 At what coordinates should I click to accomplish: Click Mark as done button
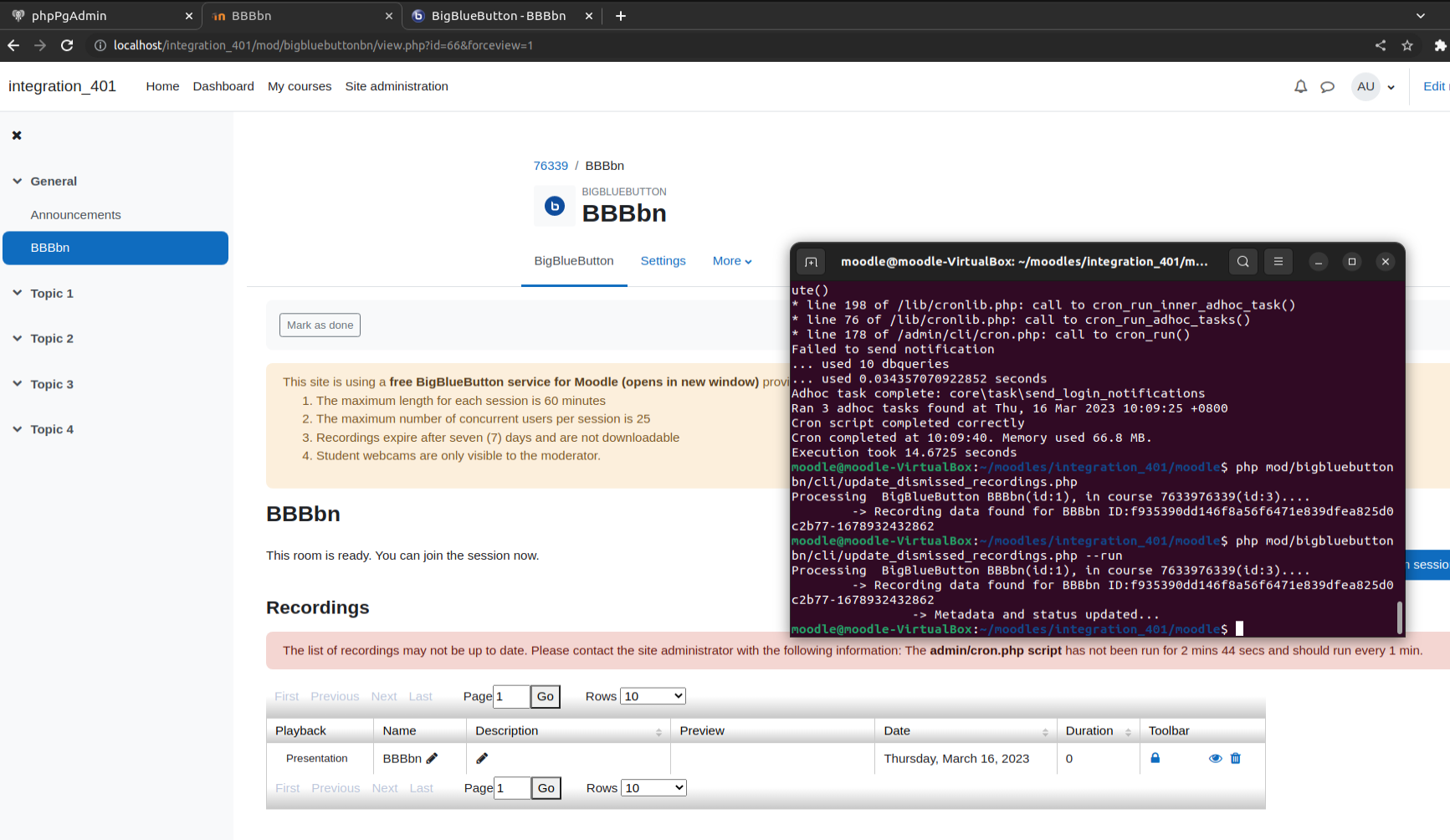[320, 325]
